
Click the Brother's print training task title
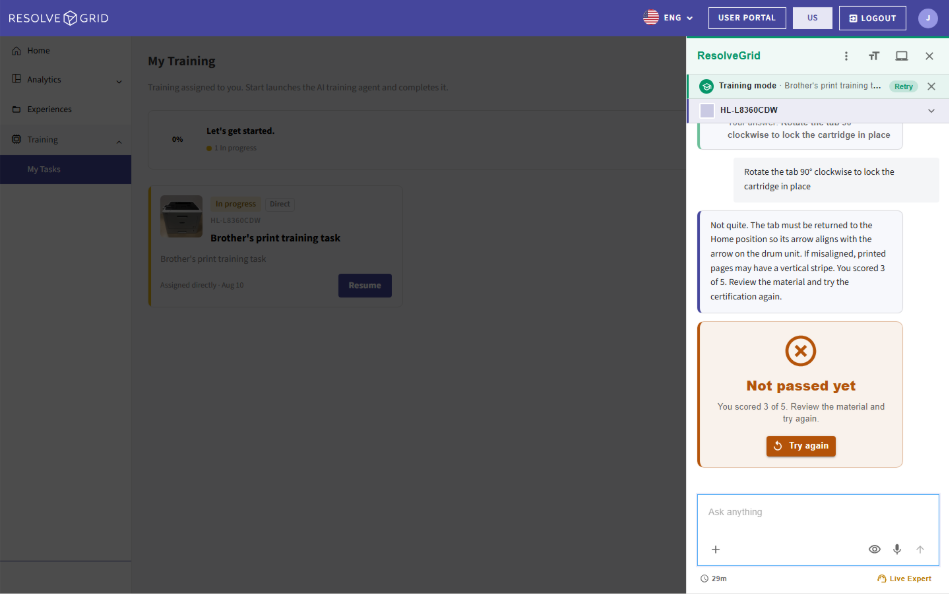pos(275,238)
